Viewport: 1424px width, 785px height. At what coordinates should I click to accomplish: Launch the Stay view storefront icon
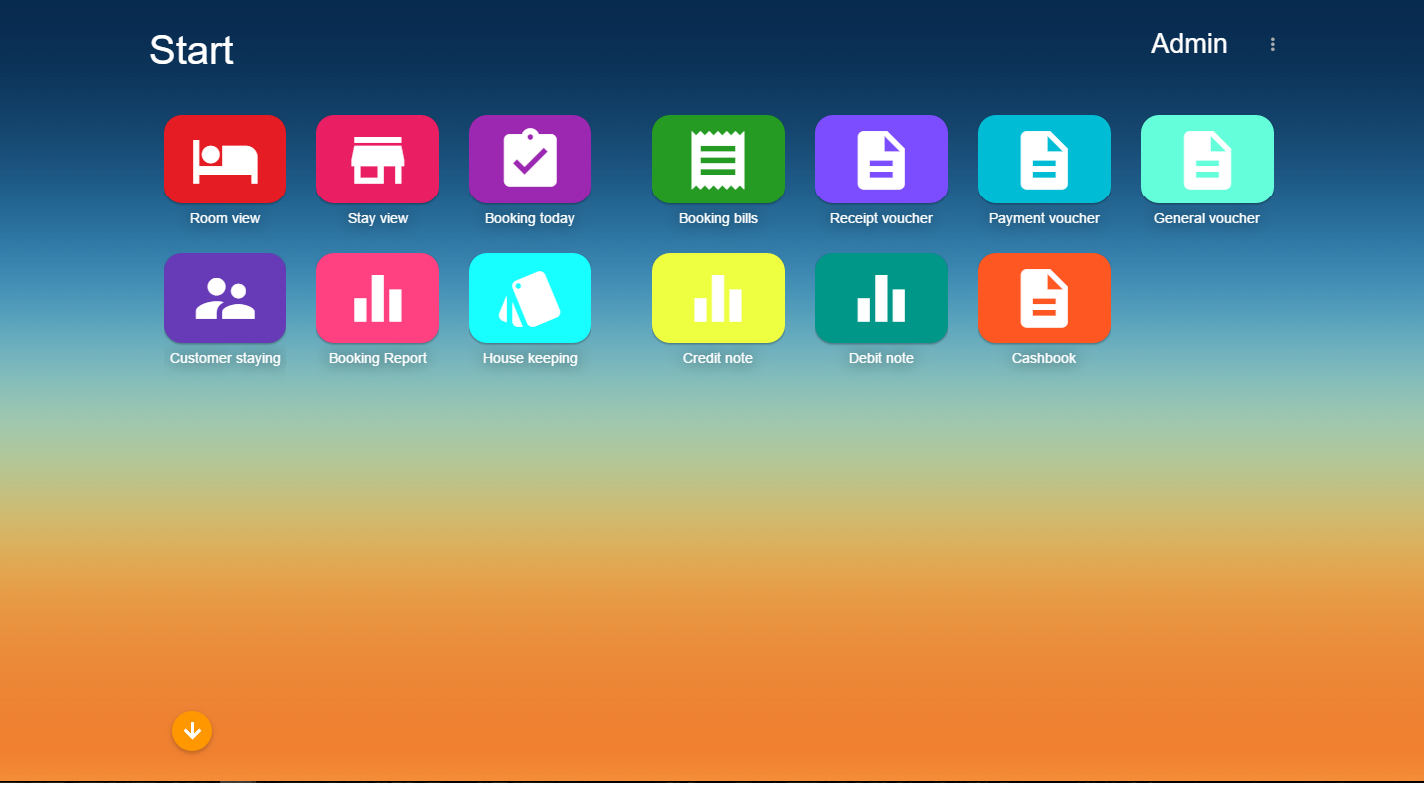(x=377, y=160)
